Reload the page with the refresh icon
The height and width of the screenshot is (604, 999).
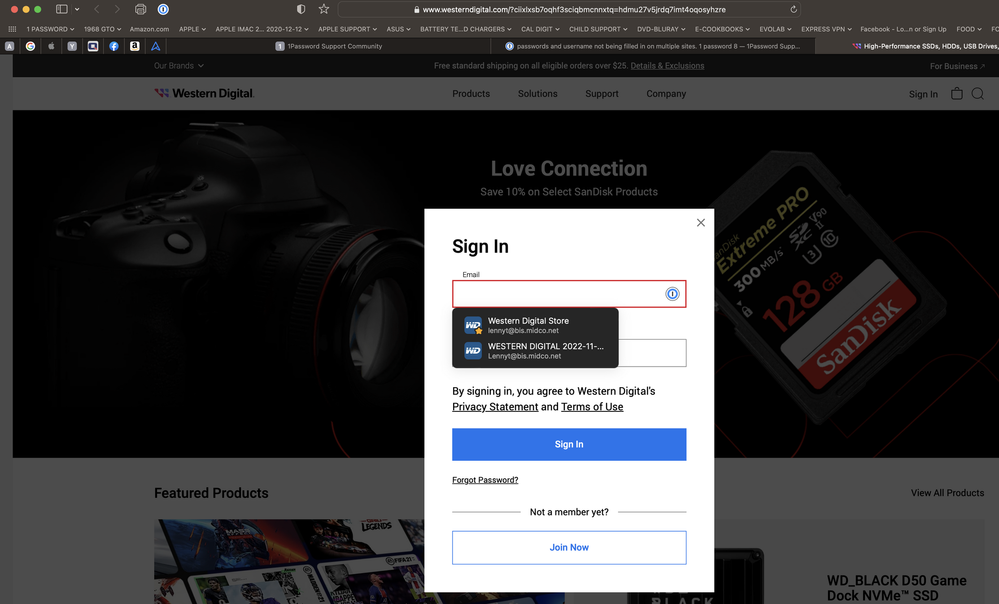(x=794, y=9)
